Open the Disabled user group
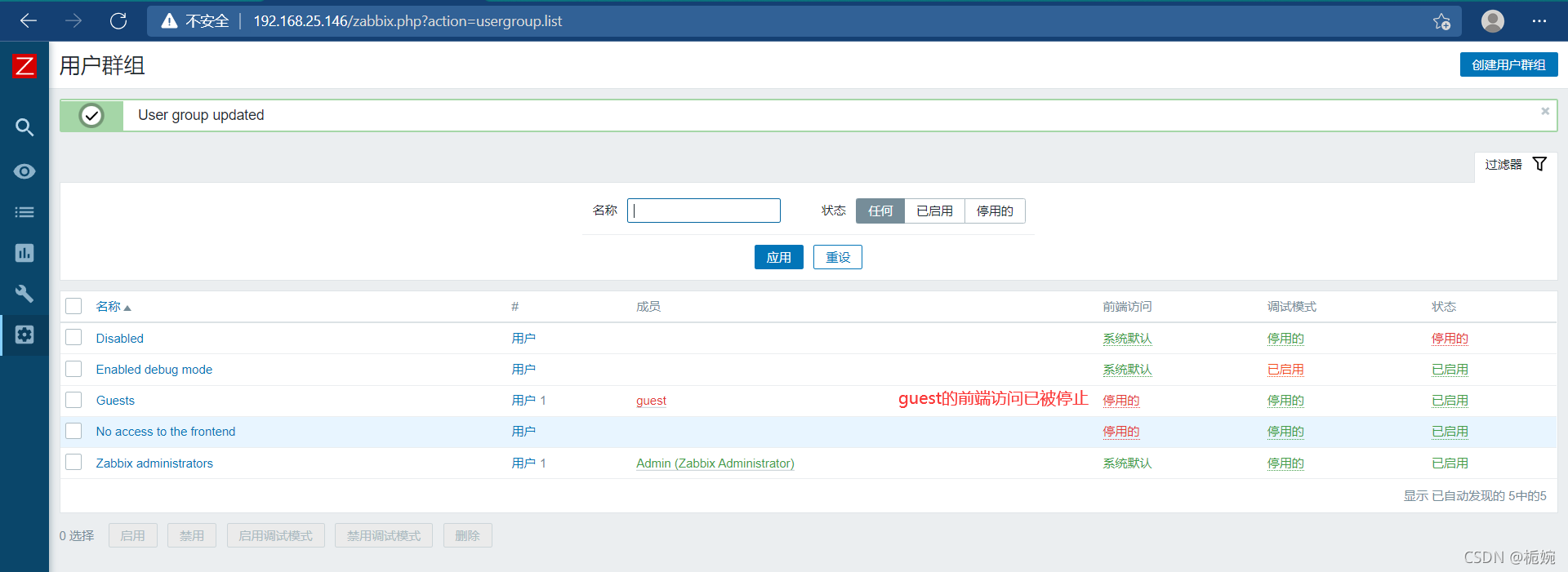1568x572 pixels. [x=119, y=339]
